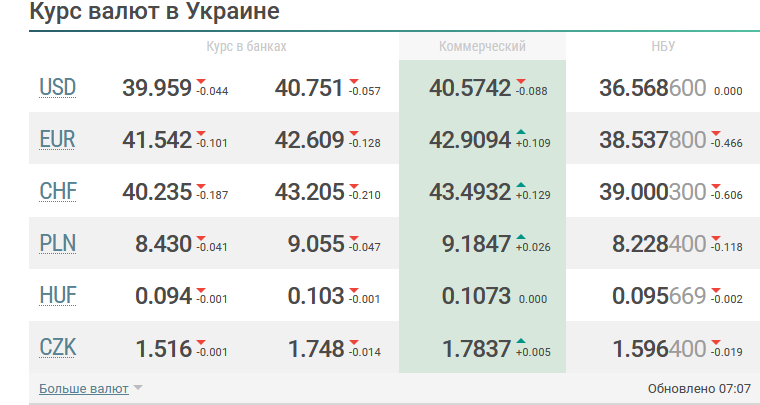760x405 pixels.
Task: Open the EUR currency link
Action: (x=57, y=140)
